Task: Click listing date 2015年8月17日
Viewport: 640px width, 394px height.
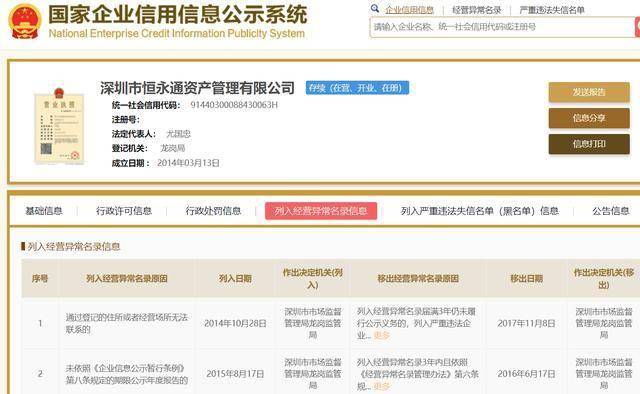Action: 235,374
